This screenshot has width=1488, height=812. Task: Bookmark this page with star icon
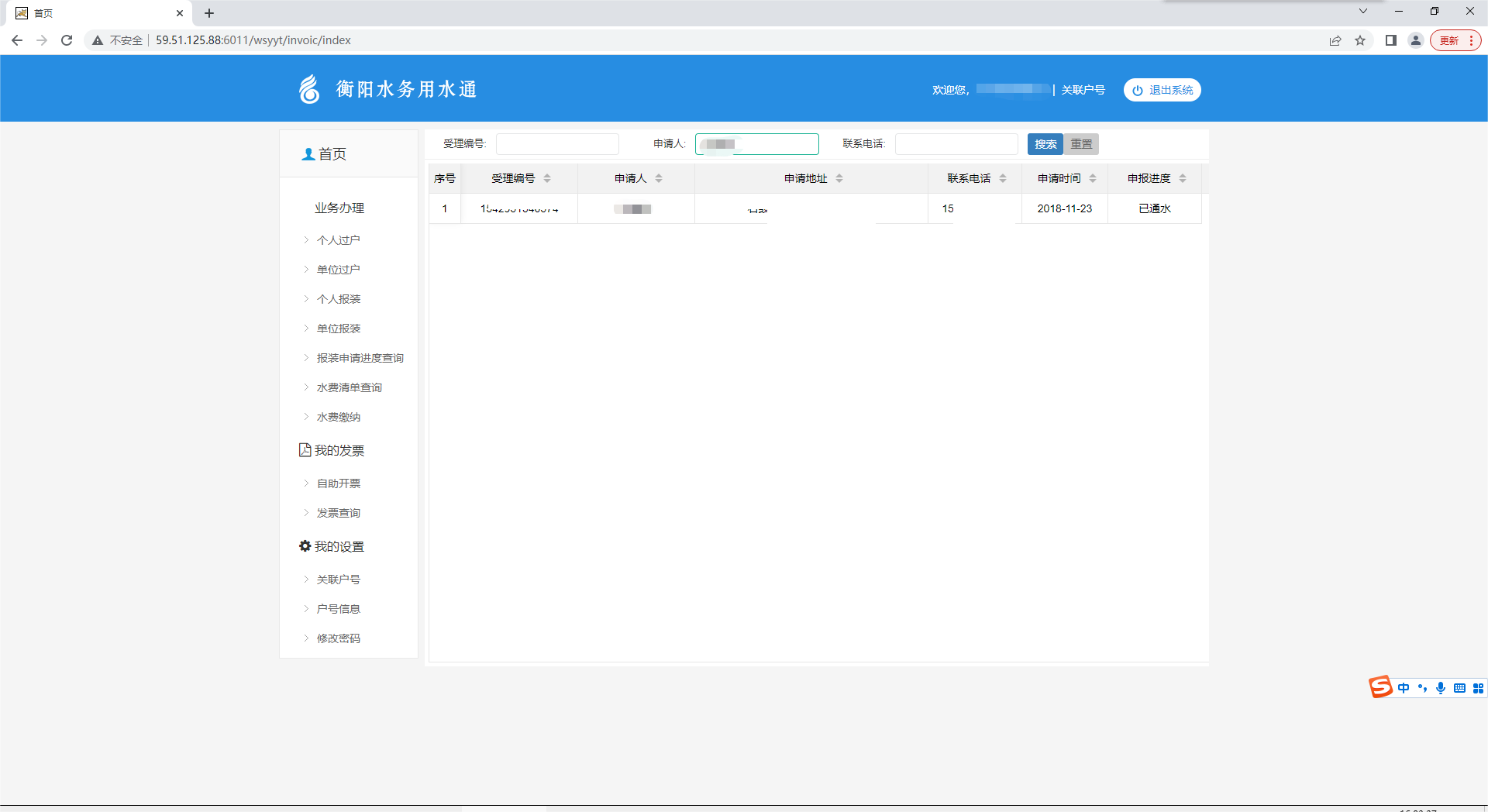pos(1360,40)
